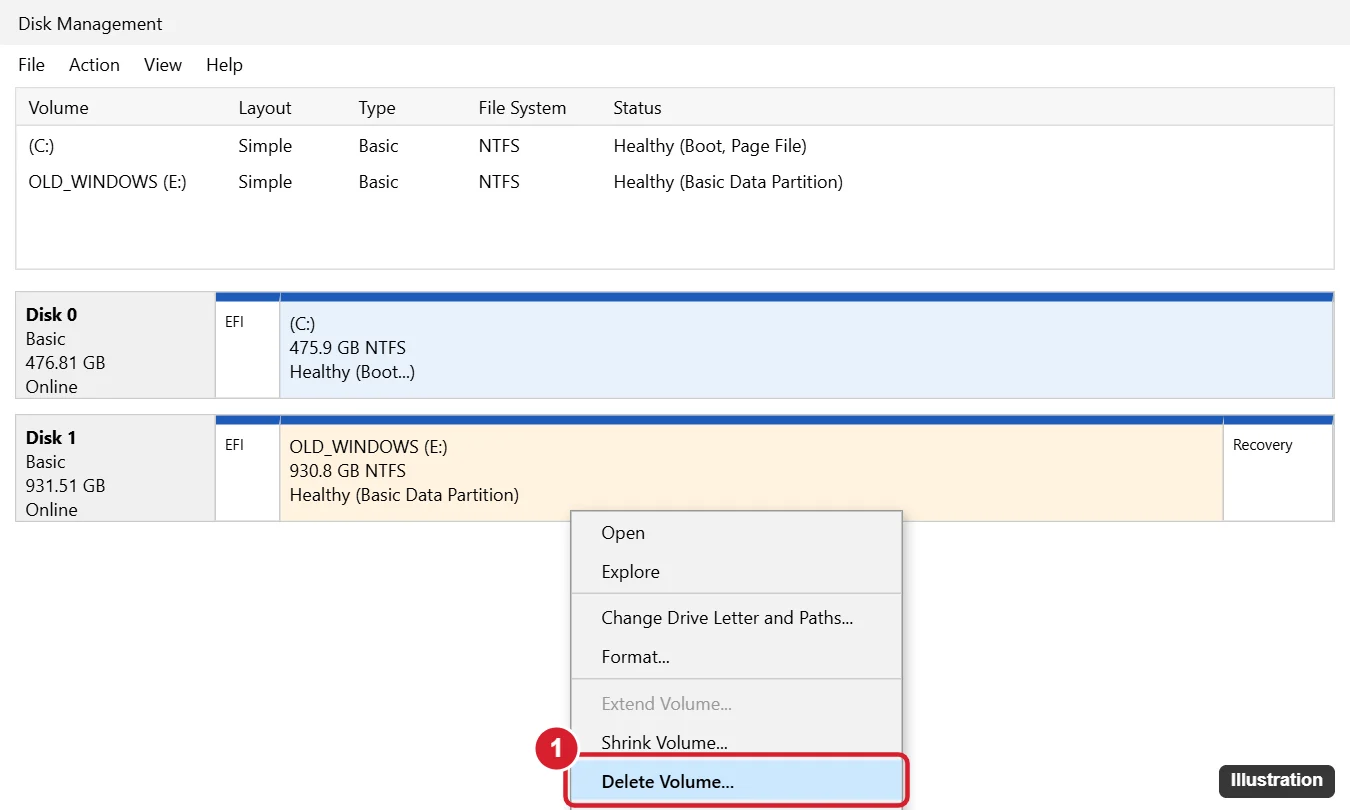The width and height of the screenshot is (1350, 810).
Task: Click the Healthy (Boot, Page File) status cell
Action: [710, 146]
